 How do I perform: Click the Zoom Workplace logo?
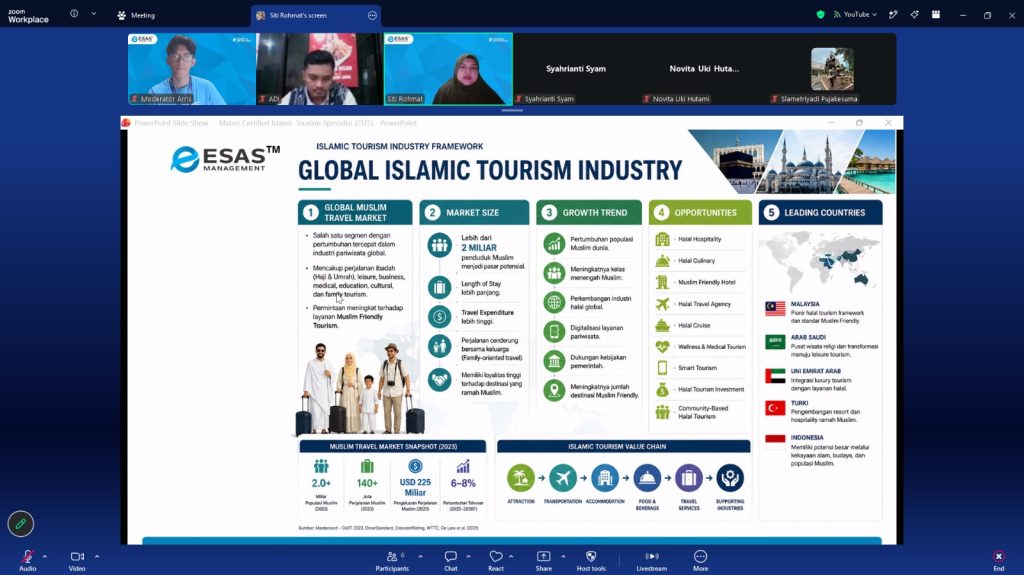[x=28, y=16]
